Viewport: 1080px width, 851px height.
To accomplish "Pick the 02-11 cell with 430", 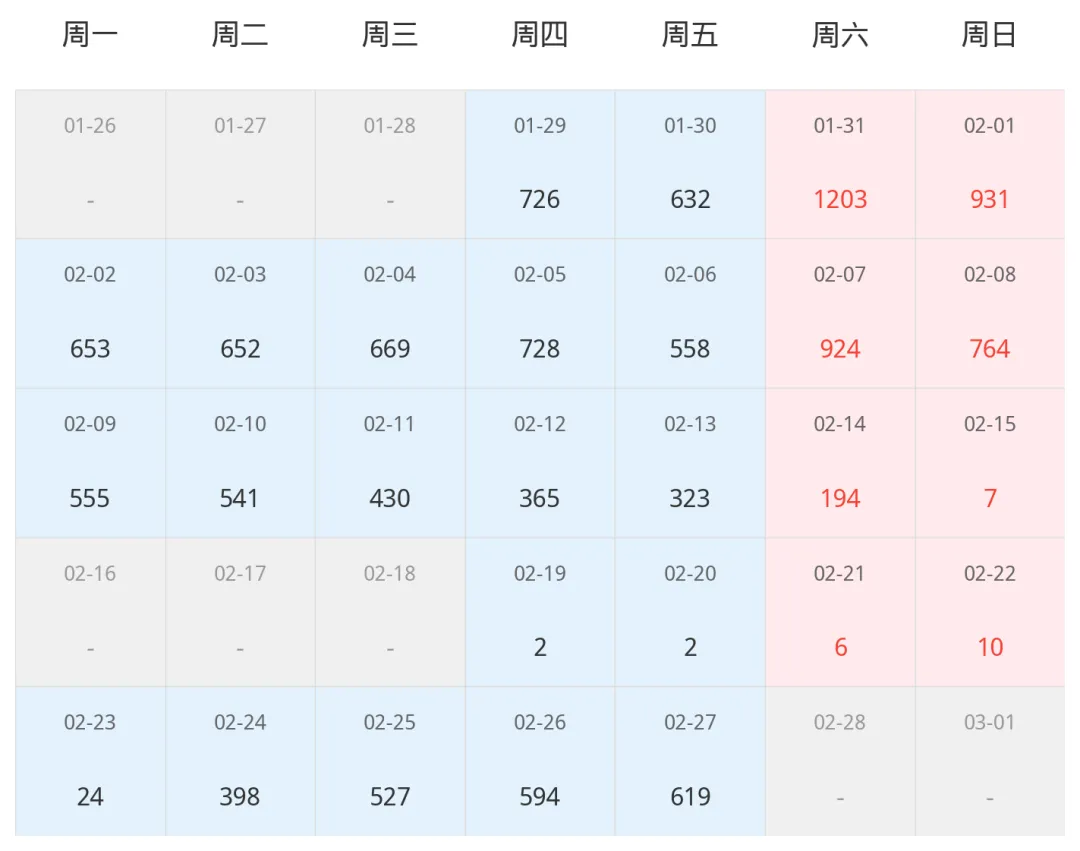I will pos(390,463).
